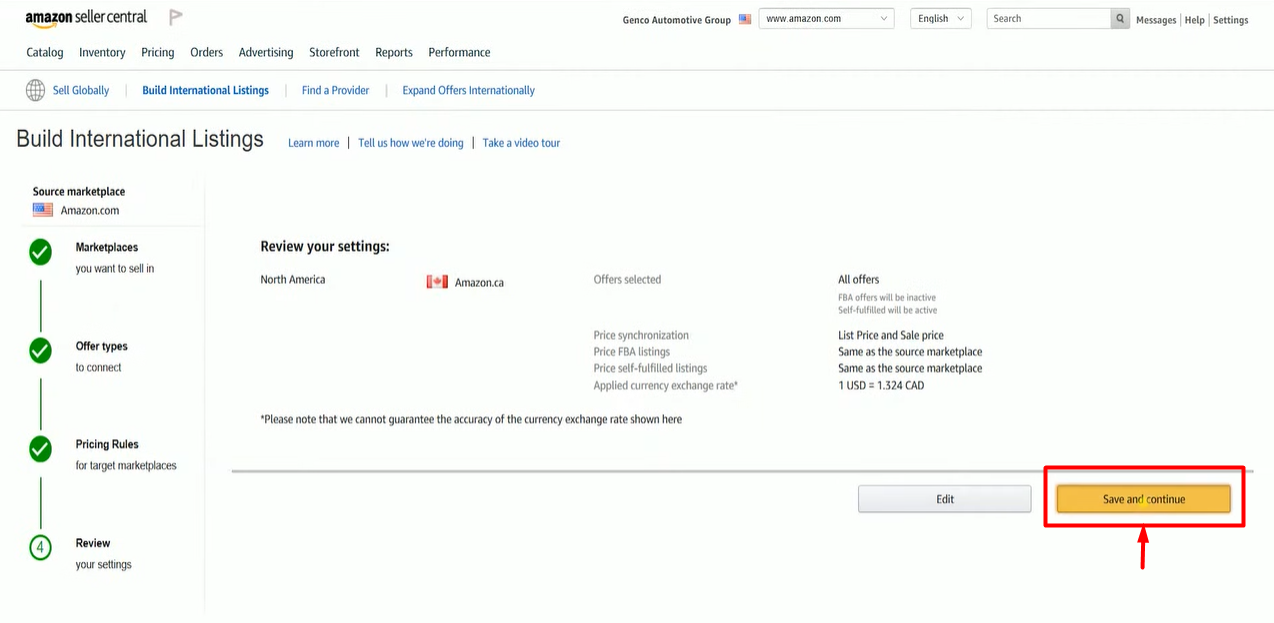Click the Messages link

point(1156,20)
